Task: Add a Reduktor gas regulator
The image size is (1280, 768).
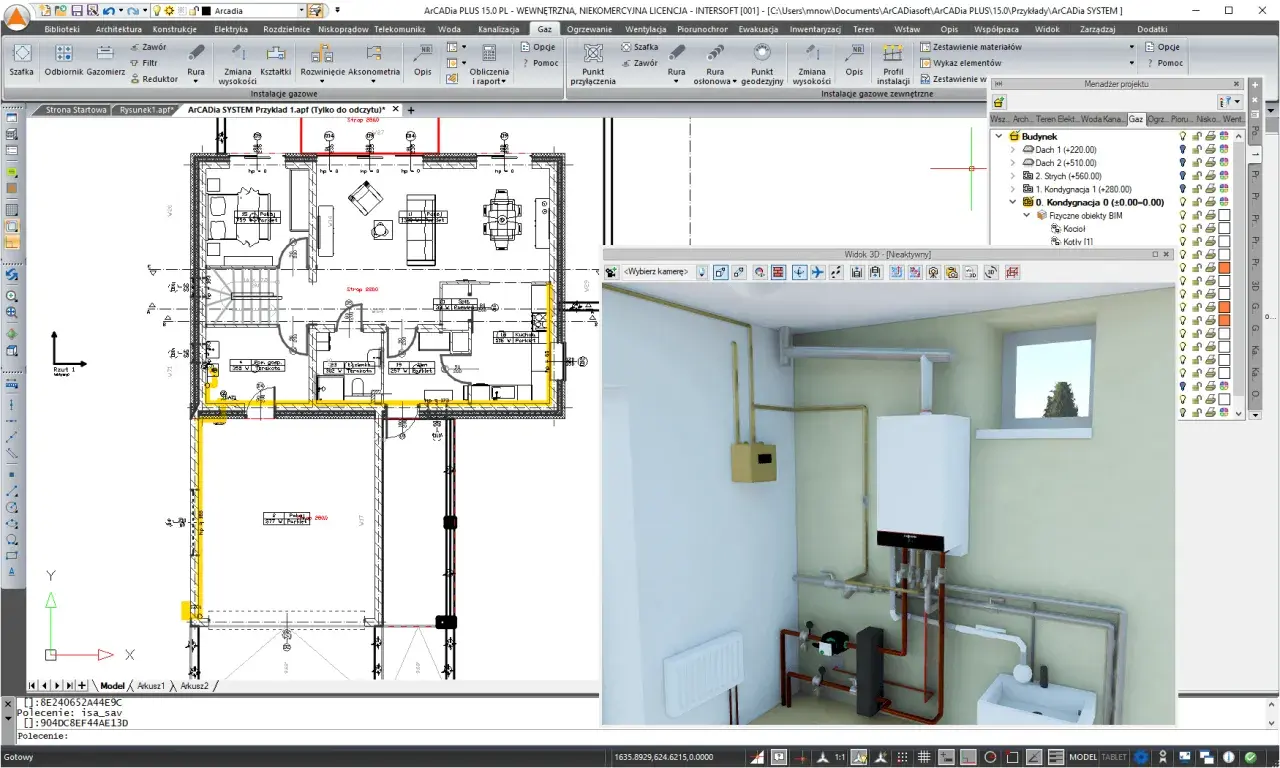Action: 153,78
